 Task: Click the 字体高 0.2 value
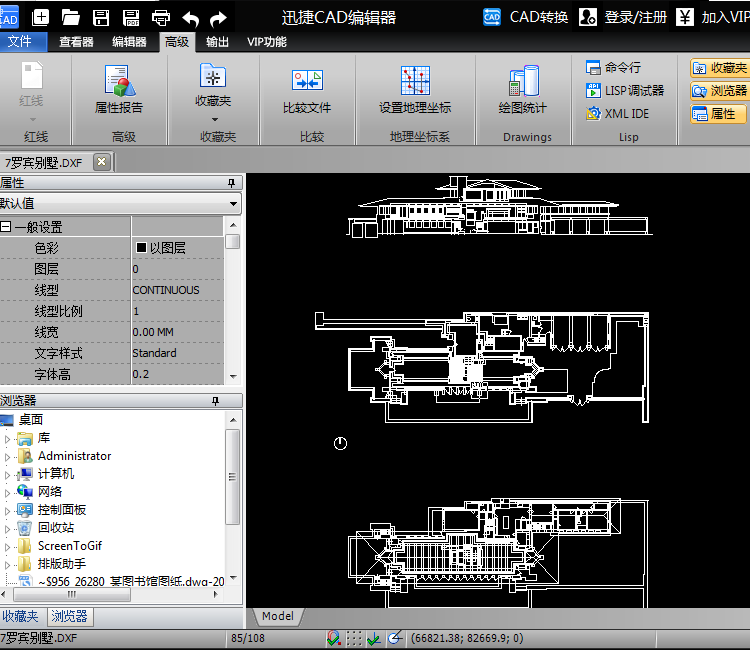tap(177, 374)
